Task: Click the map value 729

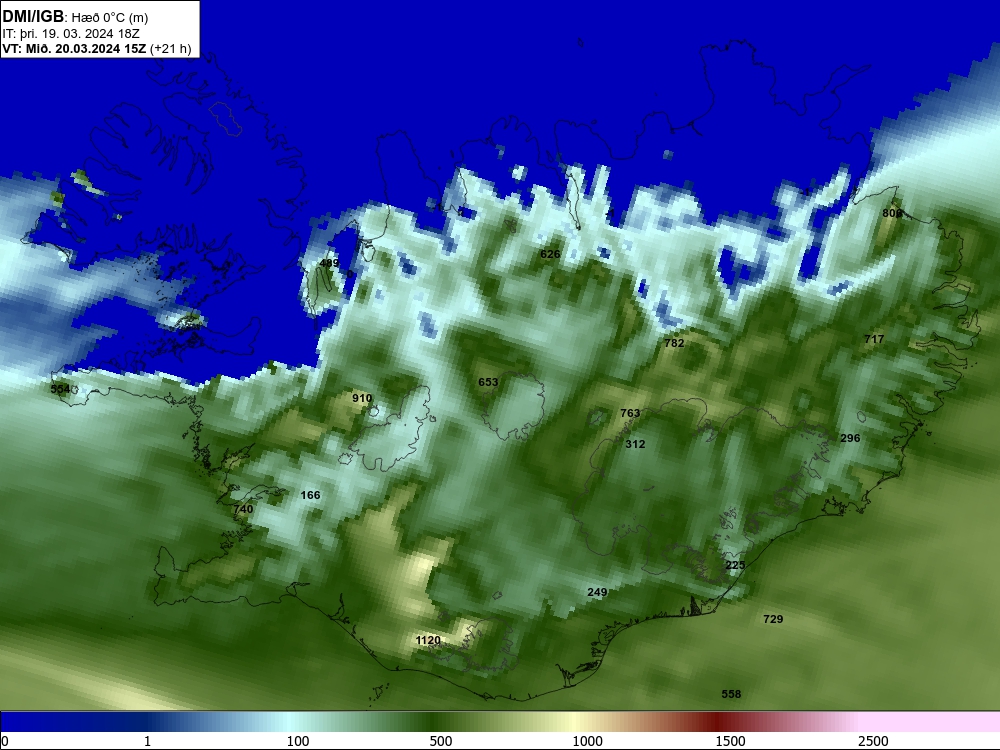Action: (x=773, y=619)
